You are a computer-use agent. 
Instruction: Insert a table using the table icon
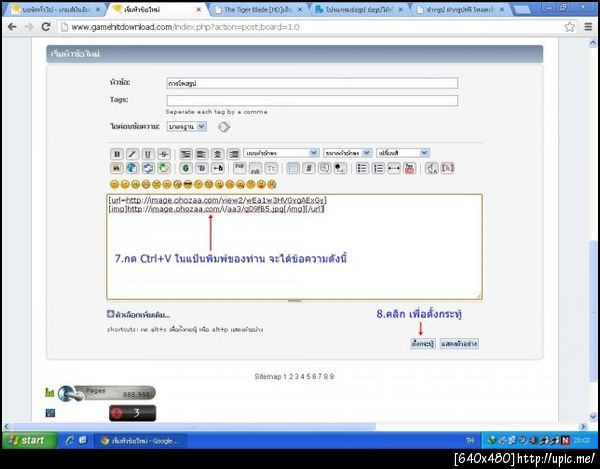[x=293, y=168]
